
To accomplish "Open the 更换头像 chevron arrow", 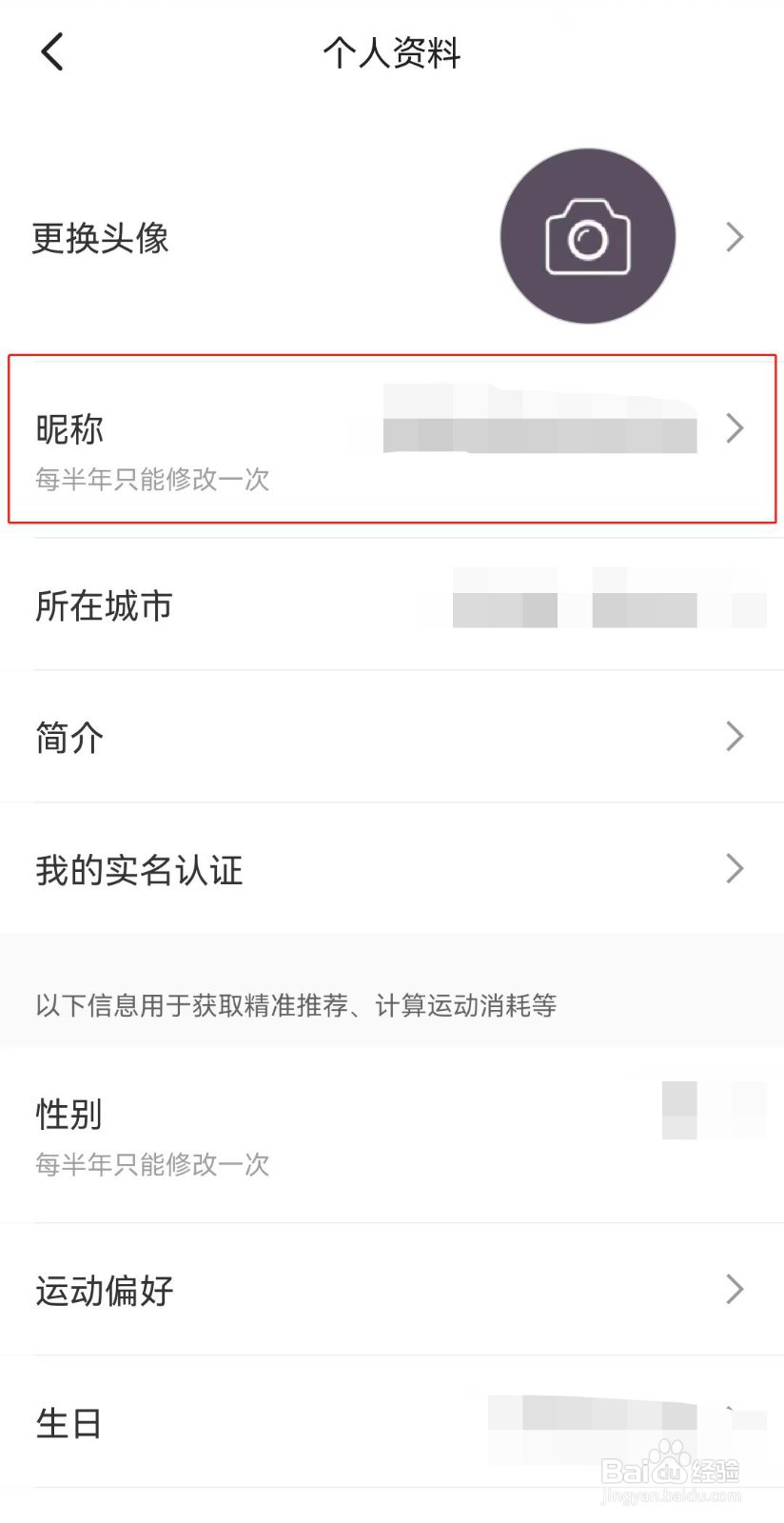I will coord(735,237).
